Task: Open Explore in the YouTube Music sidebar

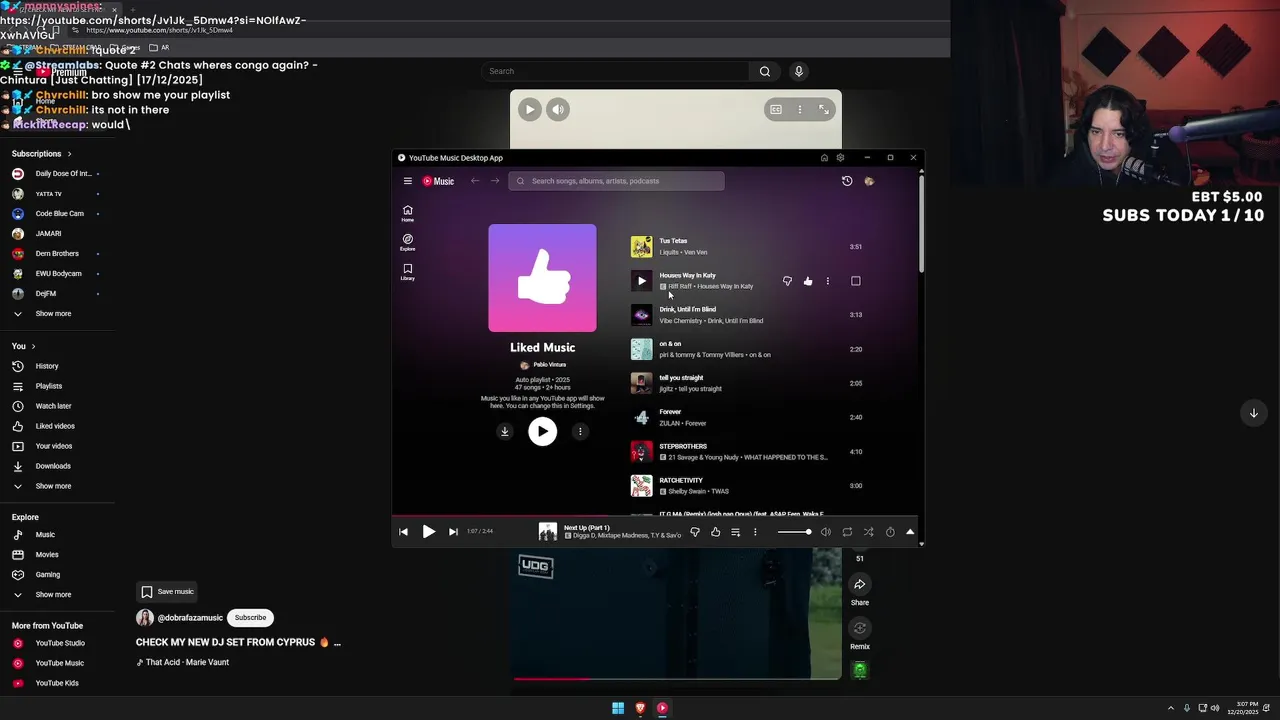Action: [x=408, y=242]
